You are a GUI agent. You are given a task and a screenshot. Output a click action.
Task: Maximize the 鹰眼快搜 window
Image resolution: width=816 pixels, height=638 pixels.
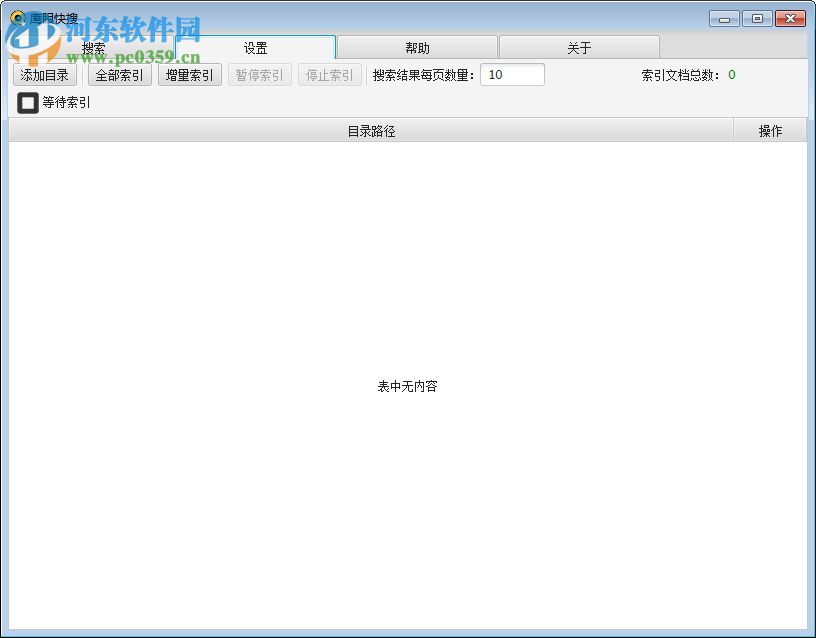757,18
